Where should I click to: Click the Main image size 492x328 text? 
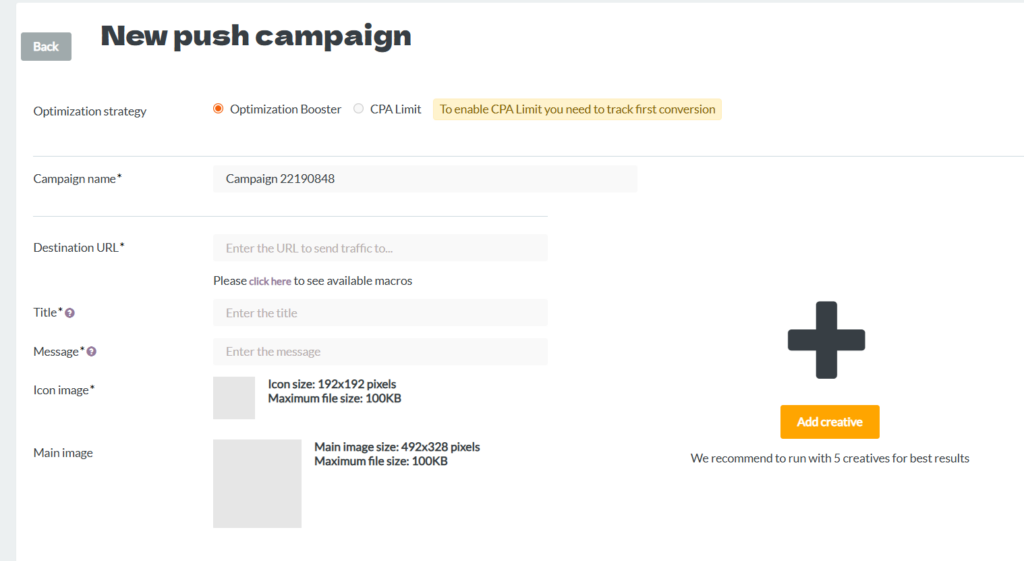click(397, 447)
